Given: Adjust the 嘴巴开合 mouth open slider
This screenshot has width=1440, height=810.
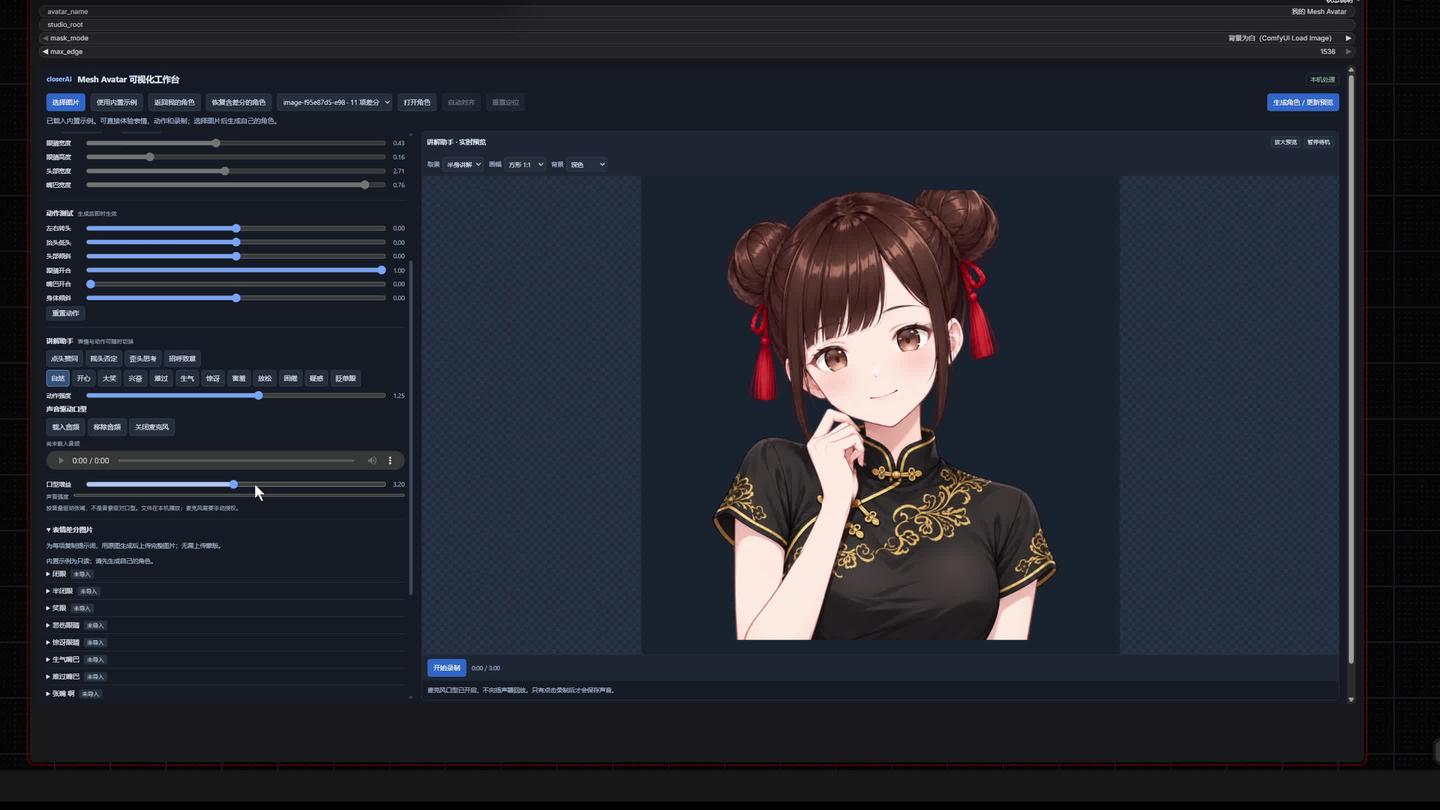Looking at the screenshot, I should click(x=236, y=285).
